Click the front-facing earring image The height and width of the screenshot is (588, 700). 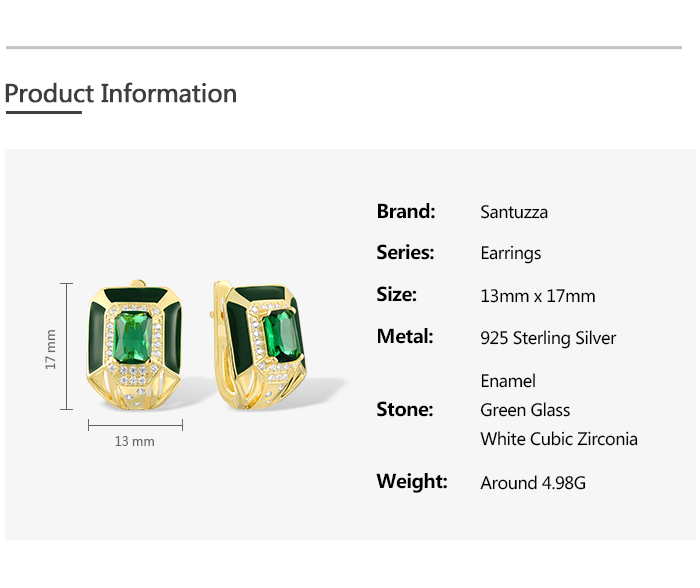tap(133, 346)
